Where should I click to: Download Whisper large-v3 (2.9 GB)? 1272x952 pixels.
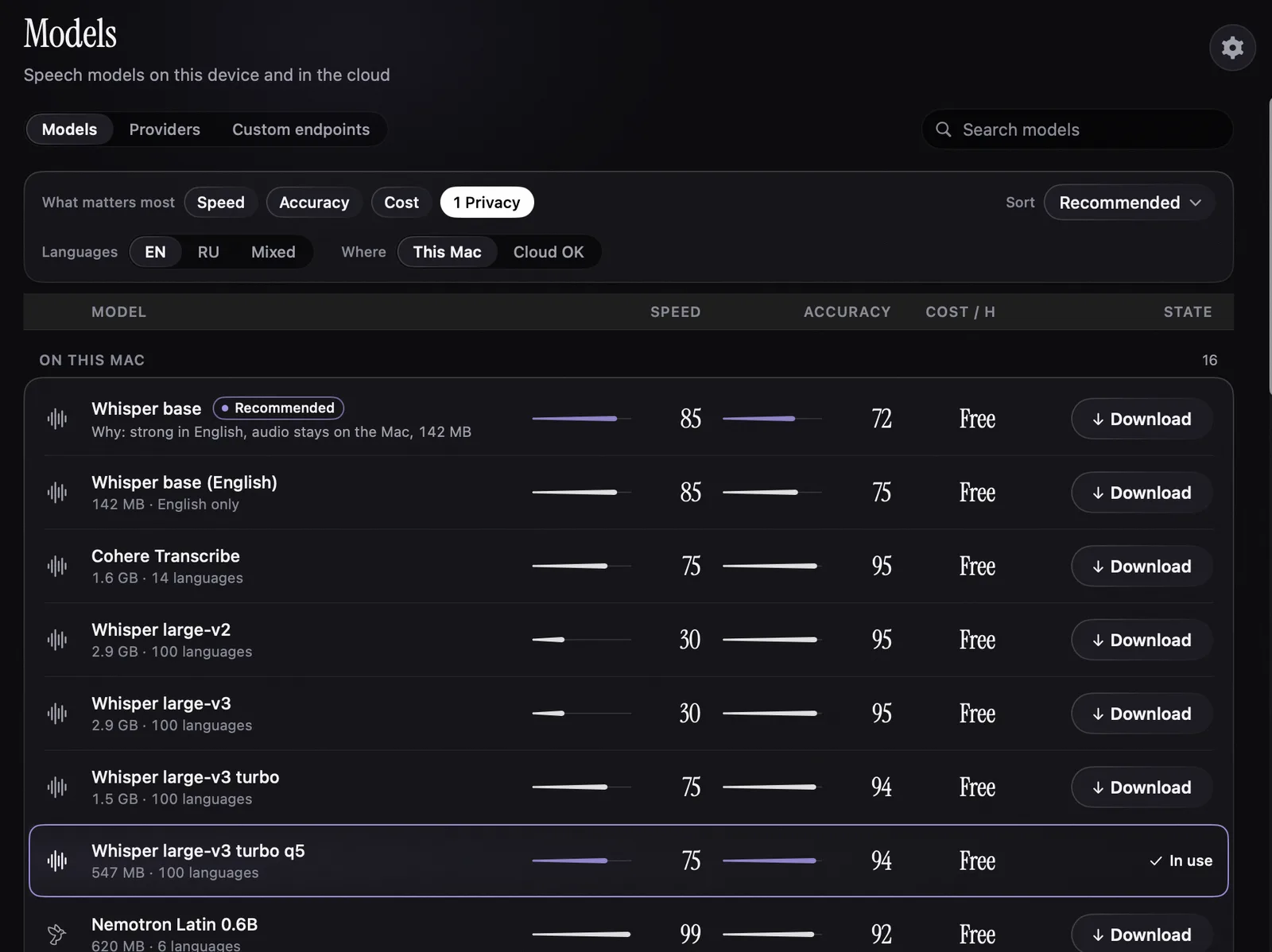[1142, 714]
